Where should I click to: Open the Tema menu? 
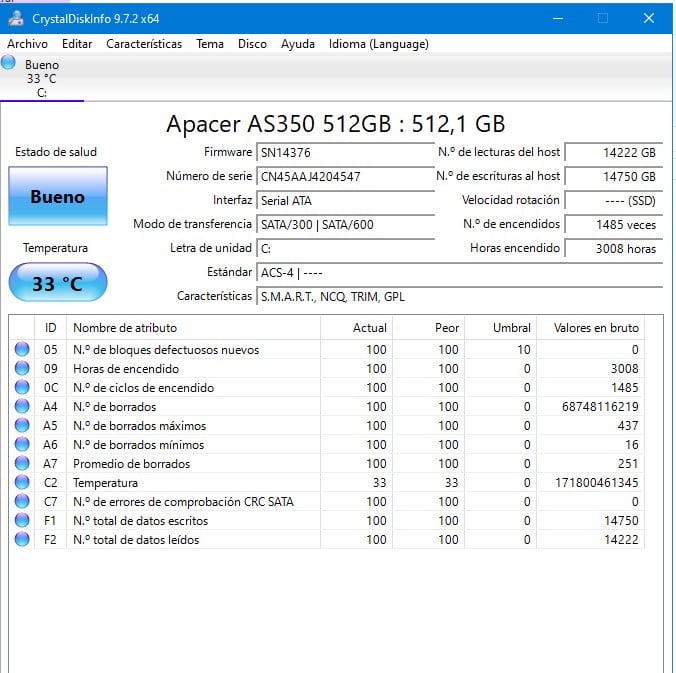coord(210,44)
